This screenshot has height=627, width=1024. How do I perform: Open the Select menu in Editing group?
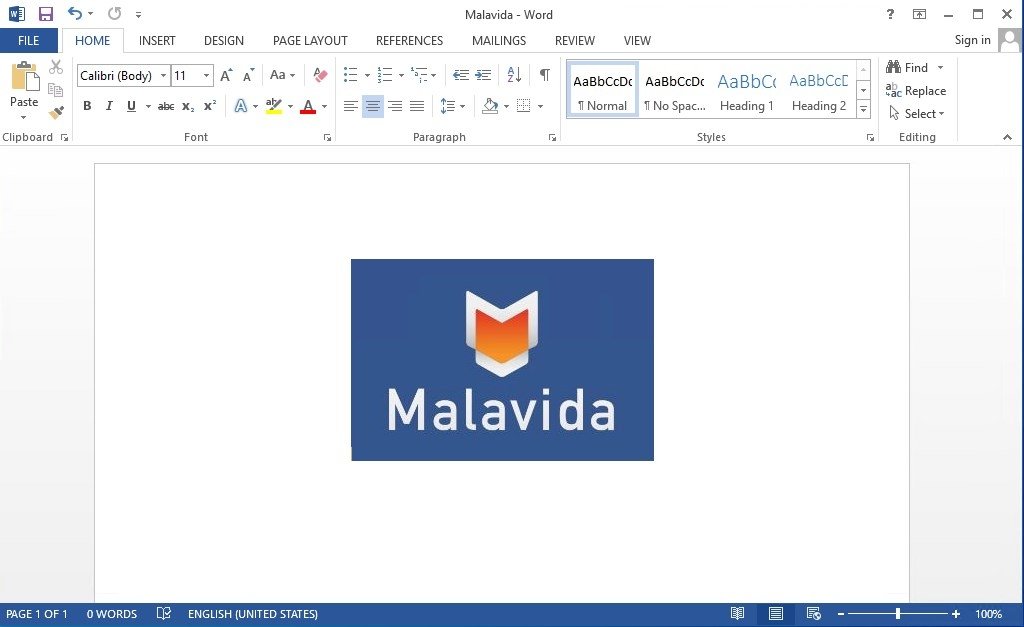pyautogui.click(x=916, y=113)
